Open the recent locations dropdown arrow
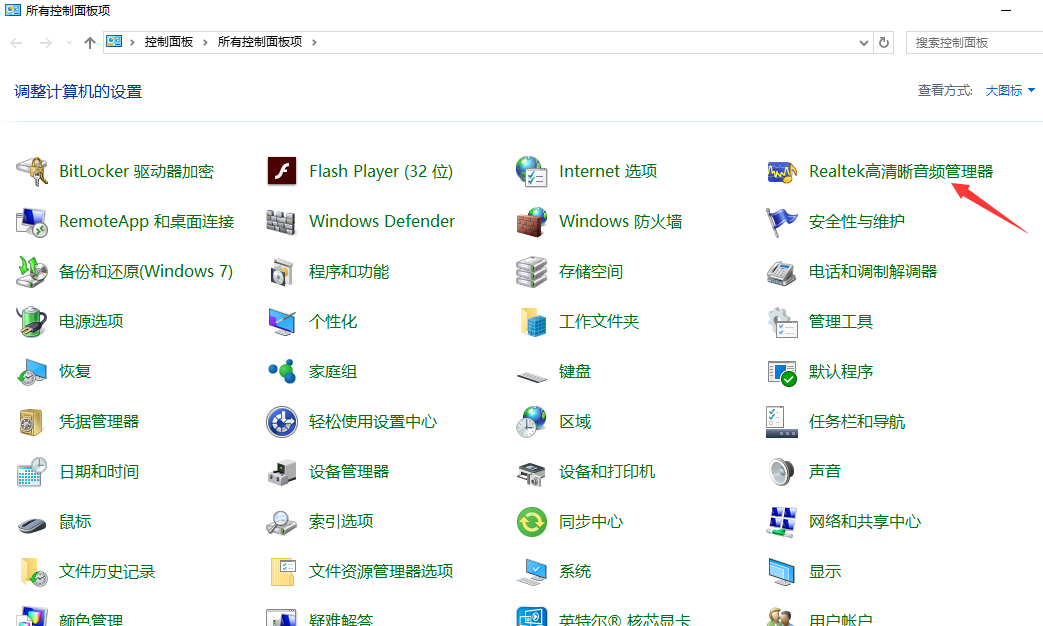1043x626 pixels. click(69, 43)
